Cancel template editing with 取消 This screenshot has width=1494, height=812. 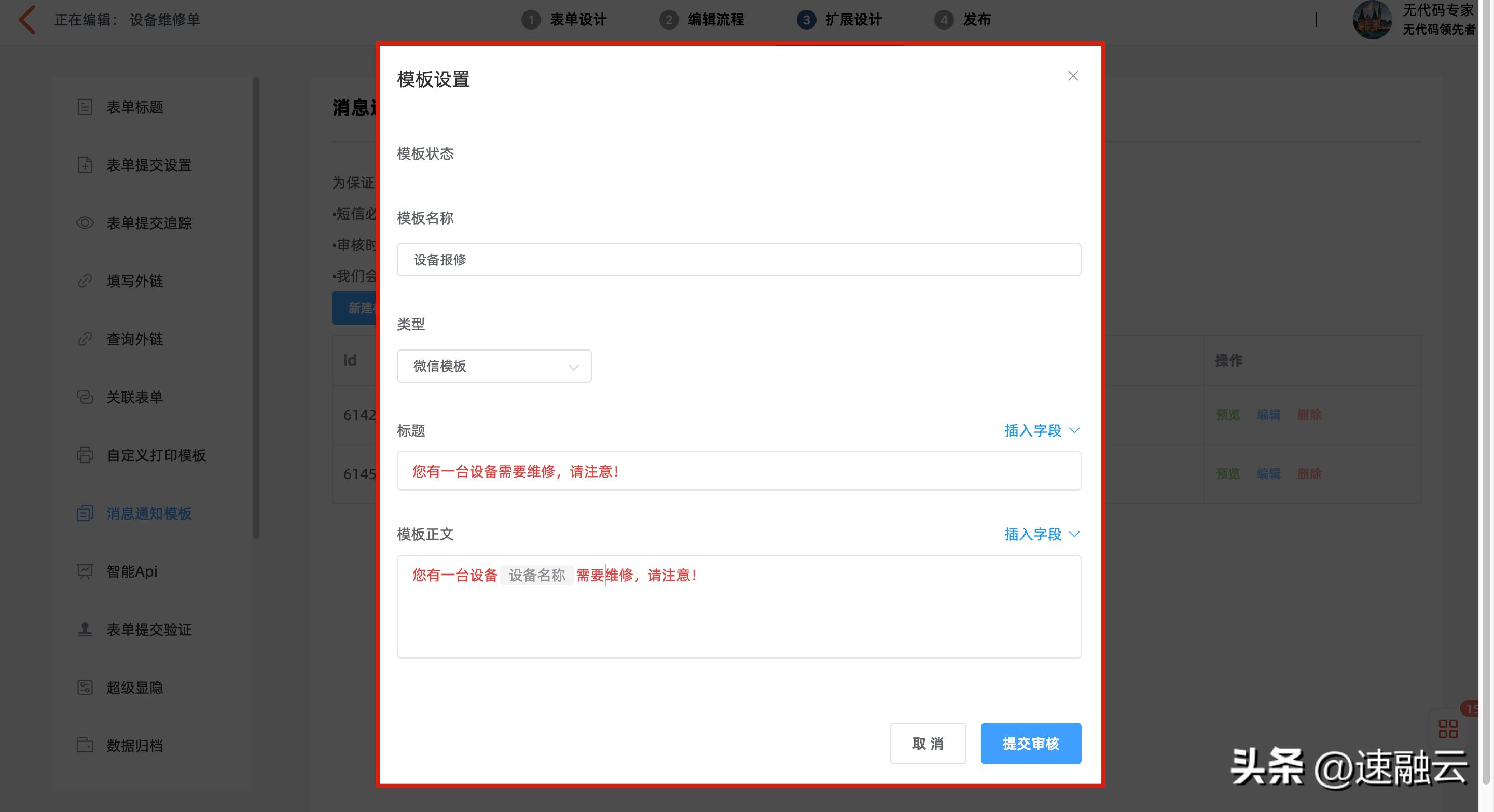928,743
